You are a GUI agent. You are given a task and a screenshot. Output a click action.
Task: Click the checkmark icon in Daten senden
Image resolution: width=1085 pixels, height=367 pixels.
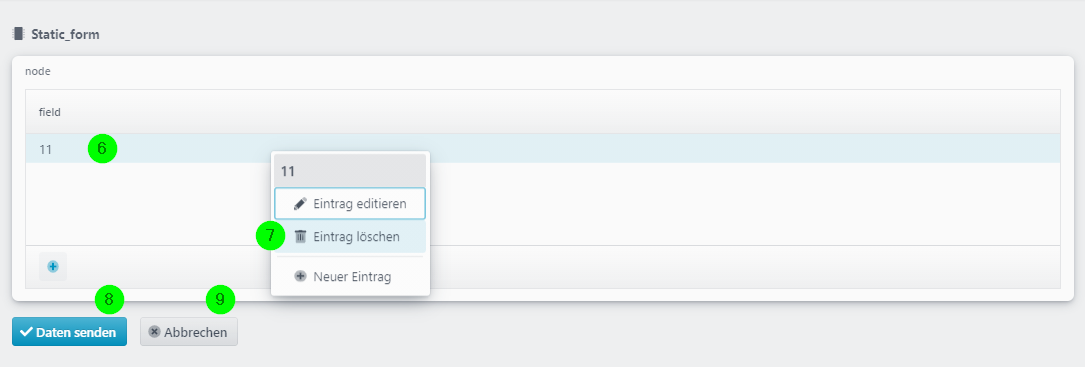[x=27, y=332]
